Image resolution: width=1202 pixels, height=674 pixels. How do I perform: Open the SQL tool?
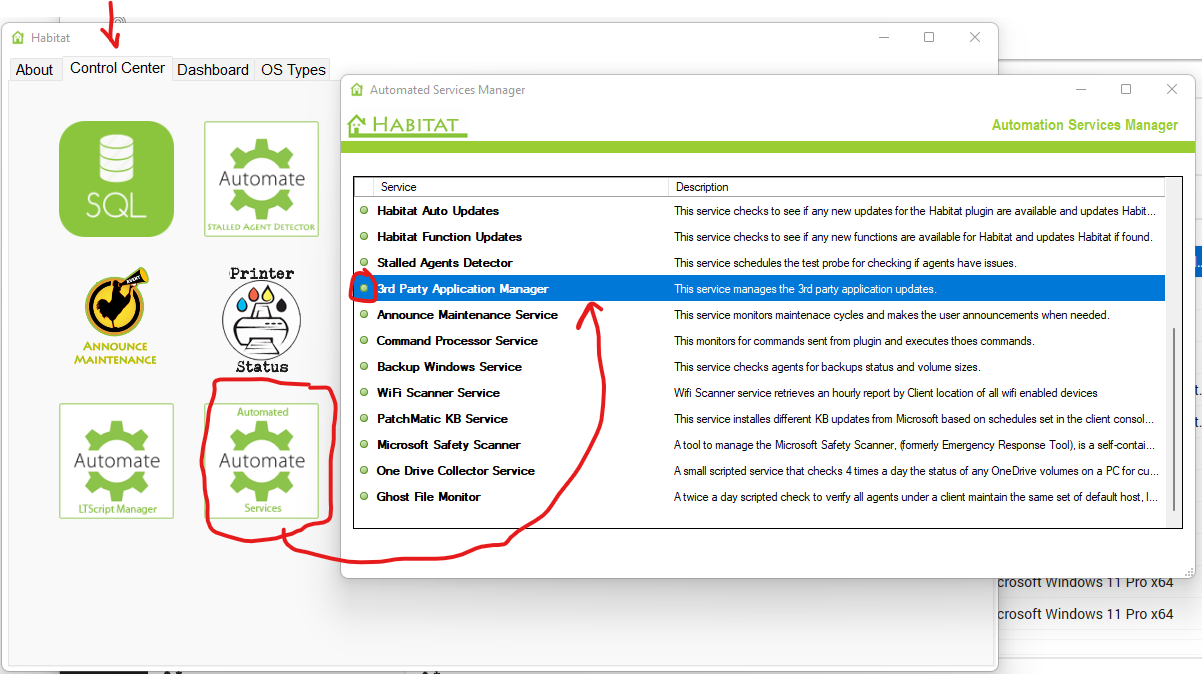coord(116,178)
